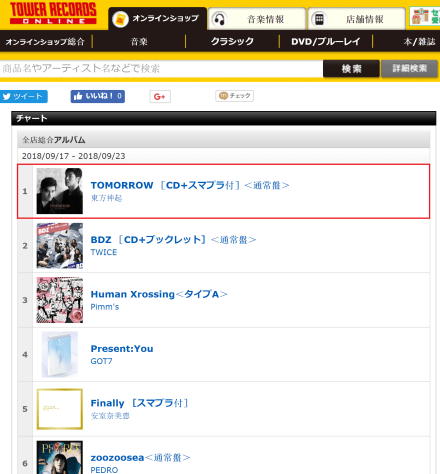Select 音楽 in navigation bar
Image resolution: width=440 pixels, height=474 pixels.
pyautogui.click(x=139, y=42)
